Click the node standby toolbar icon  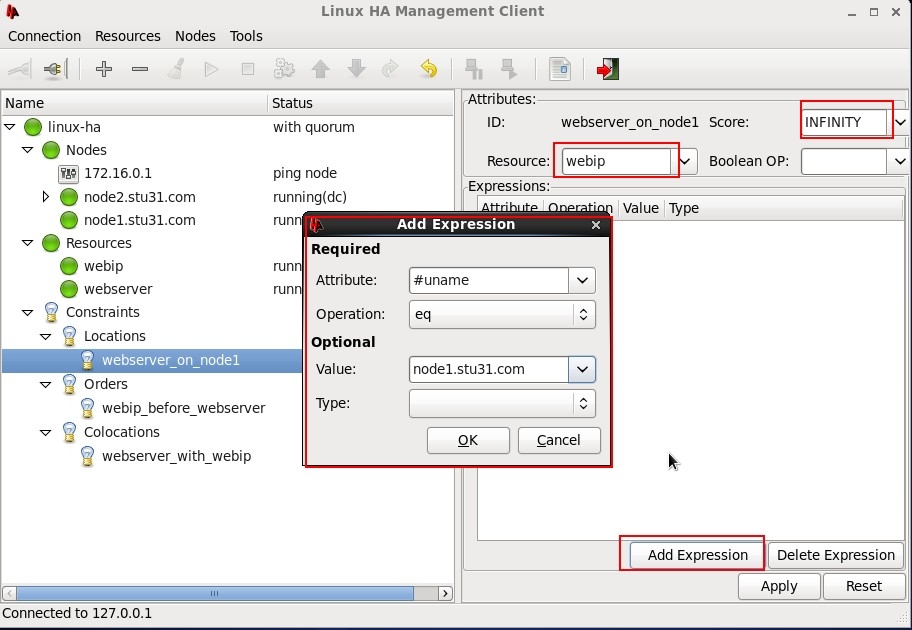pyautogui.click(x=474, y=69)
